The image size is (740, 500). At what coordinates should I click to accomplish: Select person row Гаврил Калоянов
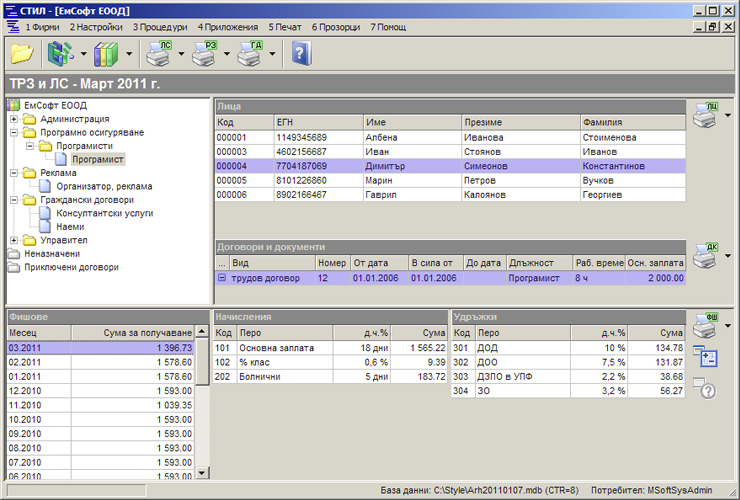pyautogui.click(x=450, y=195)
